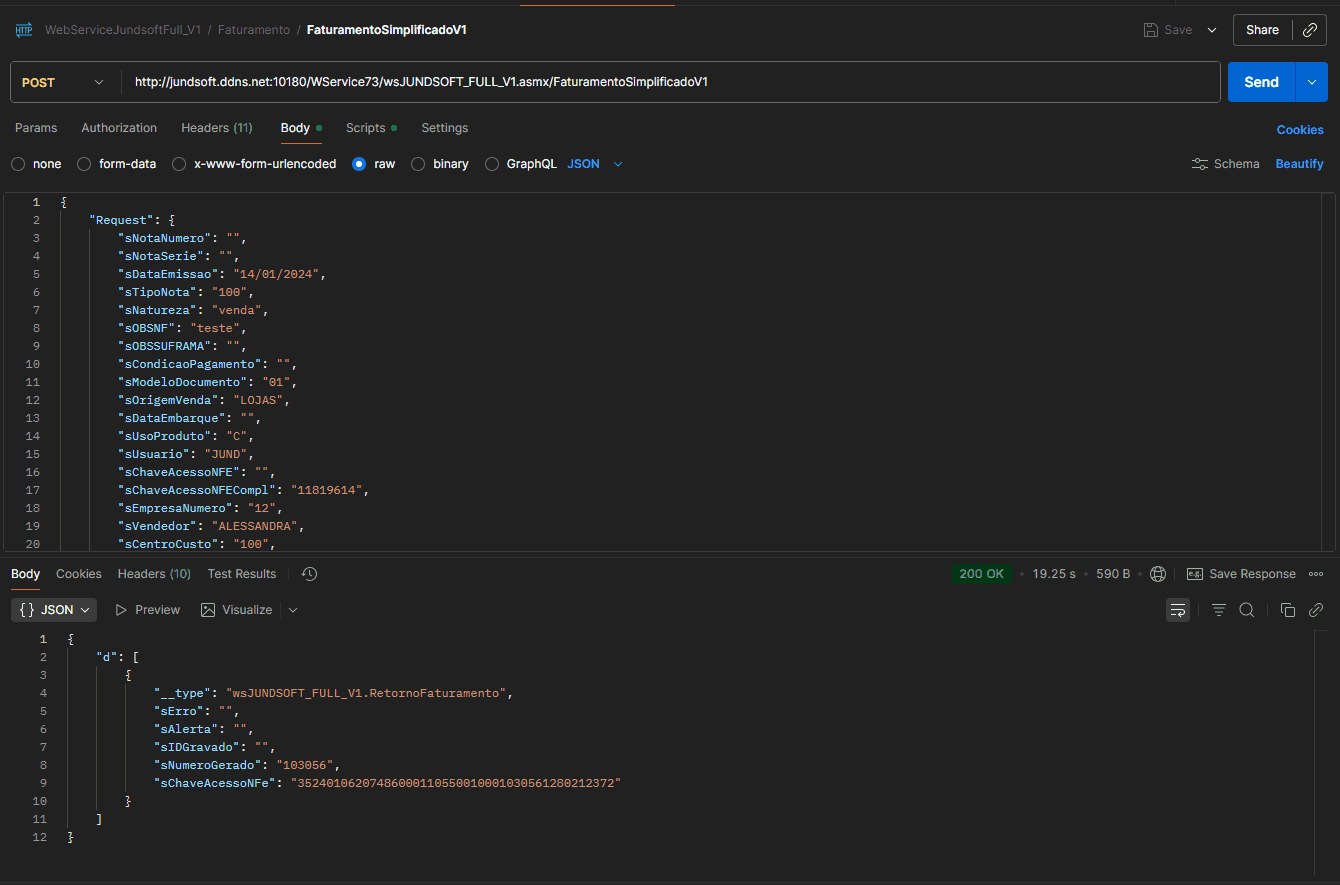
Task: Select the form-data body option
Action: point(85,164)
